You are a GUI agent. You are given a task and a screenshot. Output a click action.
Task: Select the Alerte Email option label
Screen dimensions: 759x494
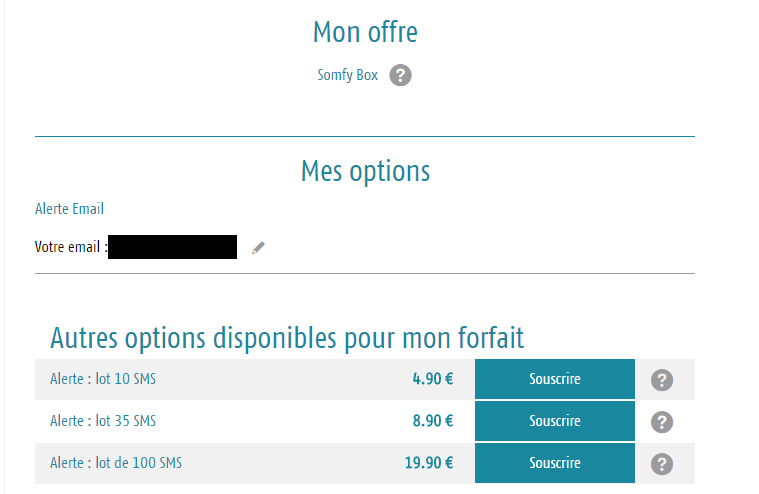(69, 209)
